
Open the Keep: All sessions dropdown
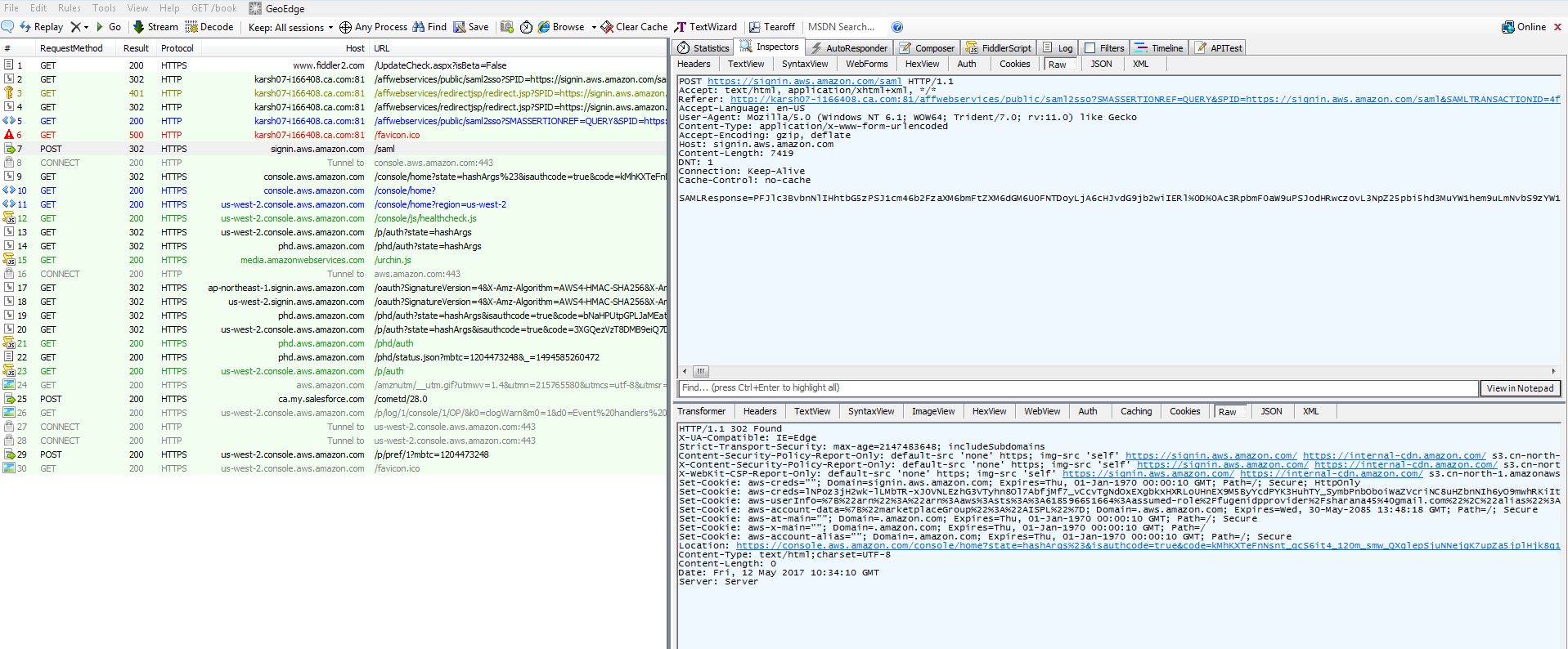point(290,27)
